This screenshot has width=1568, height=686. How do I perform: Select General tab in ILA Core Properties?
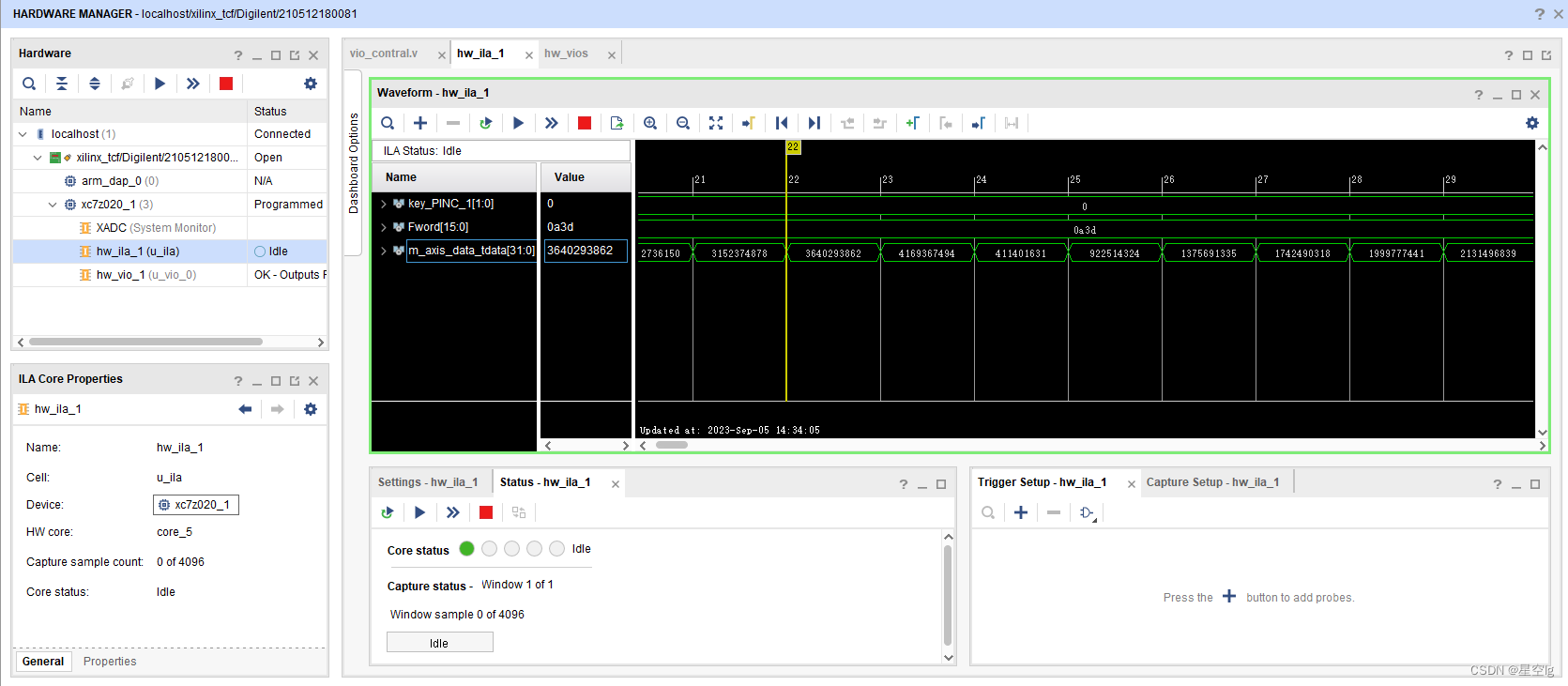coord(43,662)
